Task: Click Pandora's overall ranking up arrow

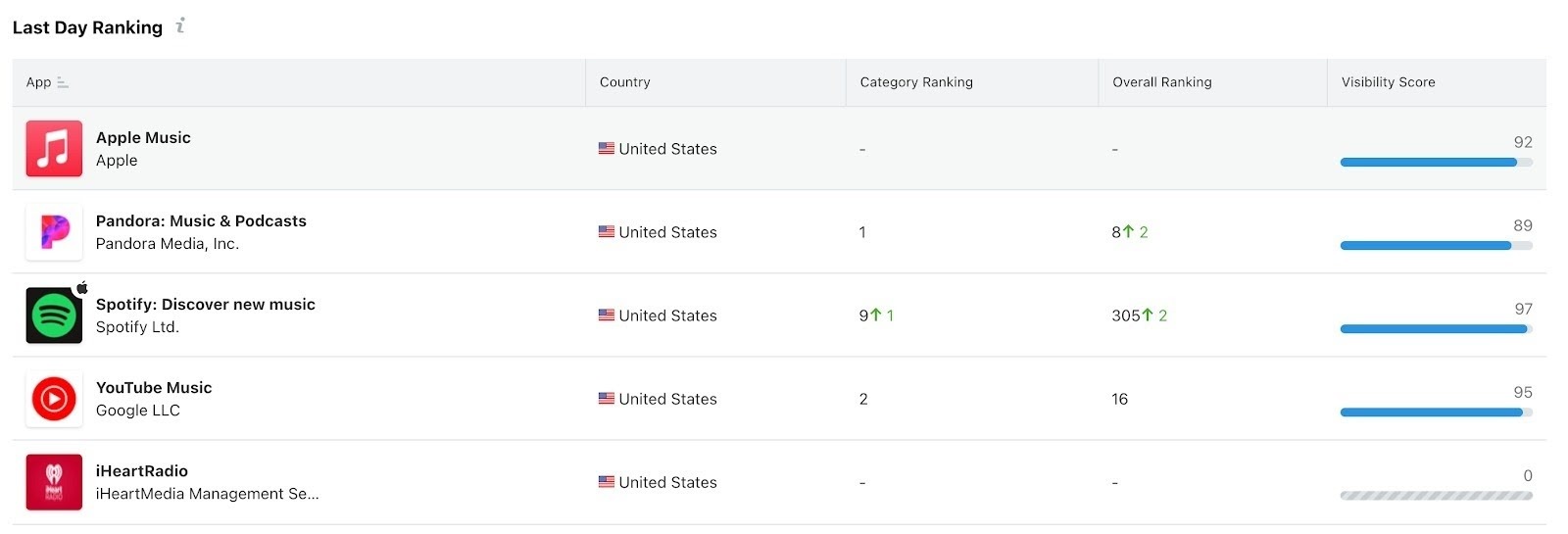Action: (1128, 232)
